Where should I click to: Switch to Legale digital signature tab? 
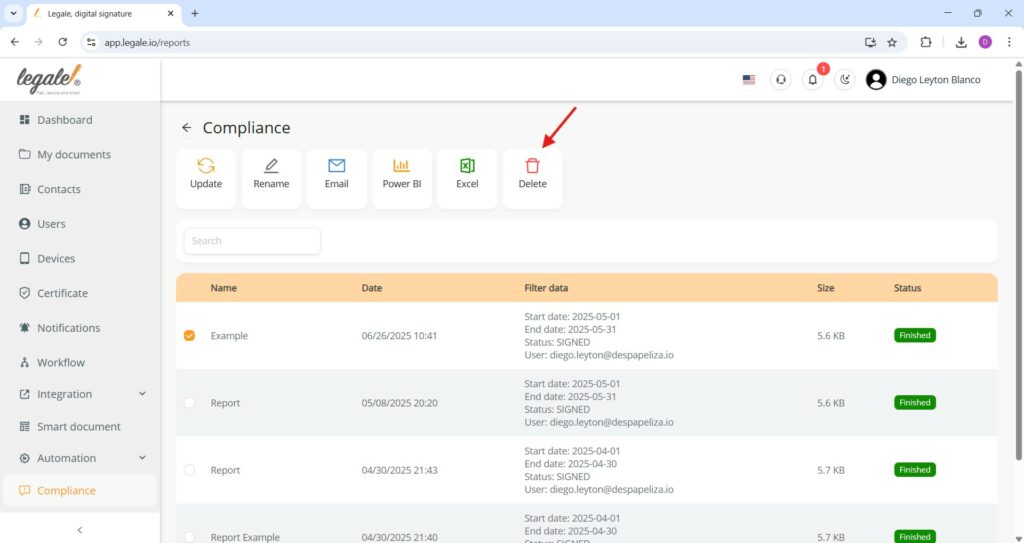(104, 14)
